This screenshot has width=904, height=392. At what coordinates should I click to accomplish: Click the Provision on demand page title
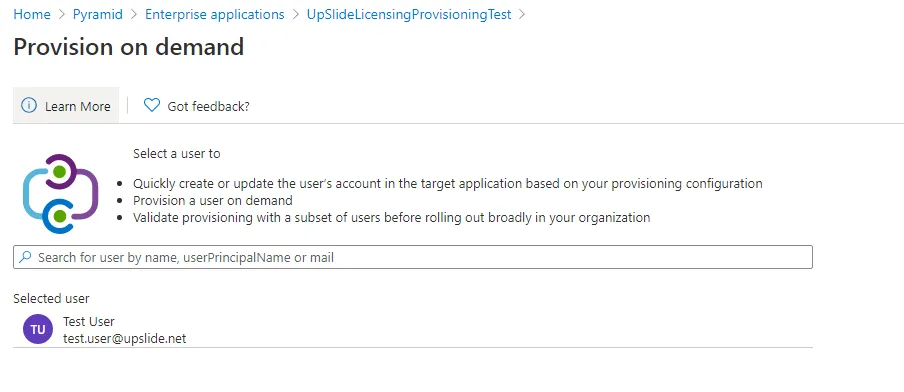[x=129, y=47]
